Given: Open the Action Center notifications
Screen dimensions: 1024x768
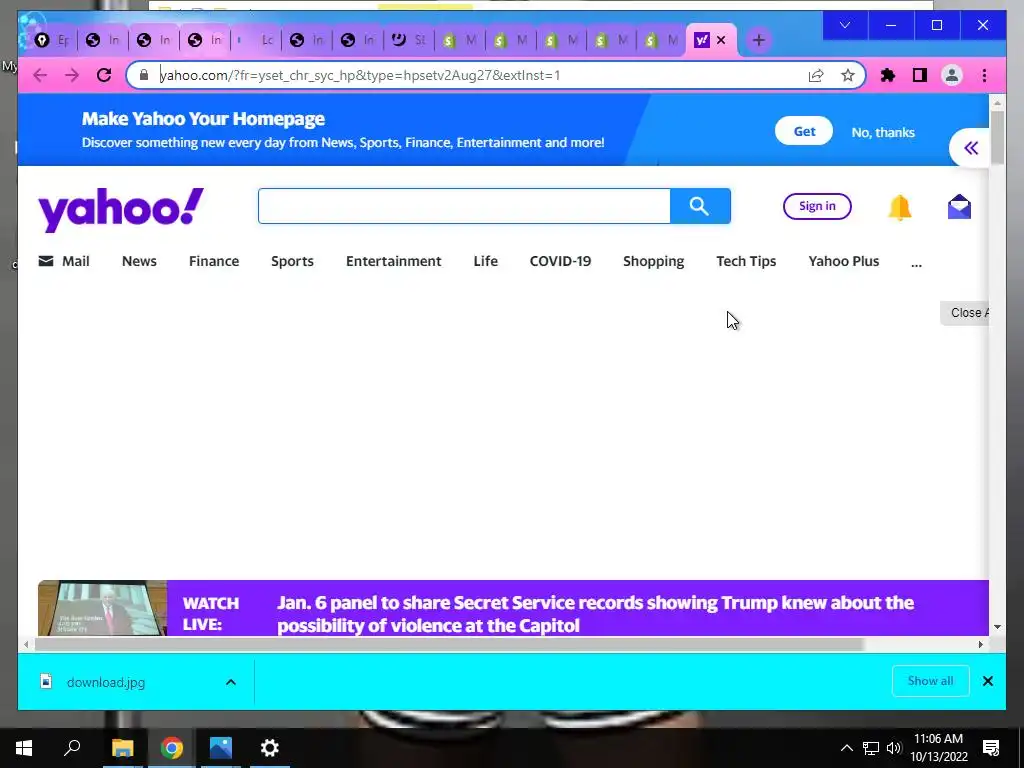Looking at the screenshot, I should pyautogui.click(x=991, y=748).
